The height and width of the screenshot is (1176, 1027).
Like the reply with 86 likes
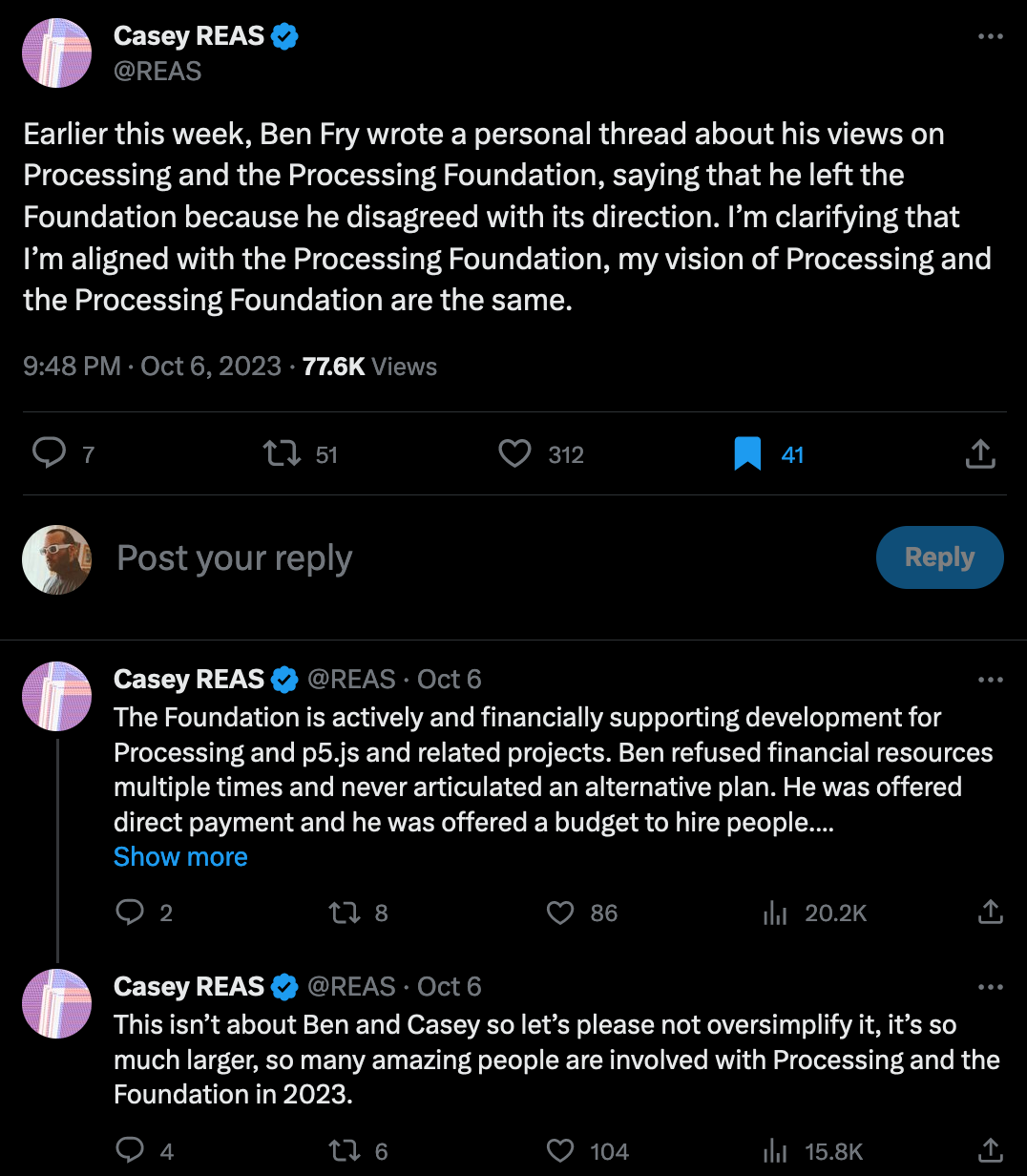[x=560, y=913]
